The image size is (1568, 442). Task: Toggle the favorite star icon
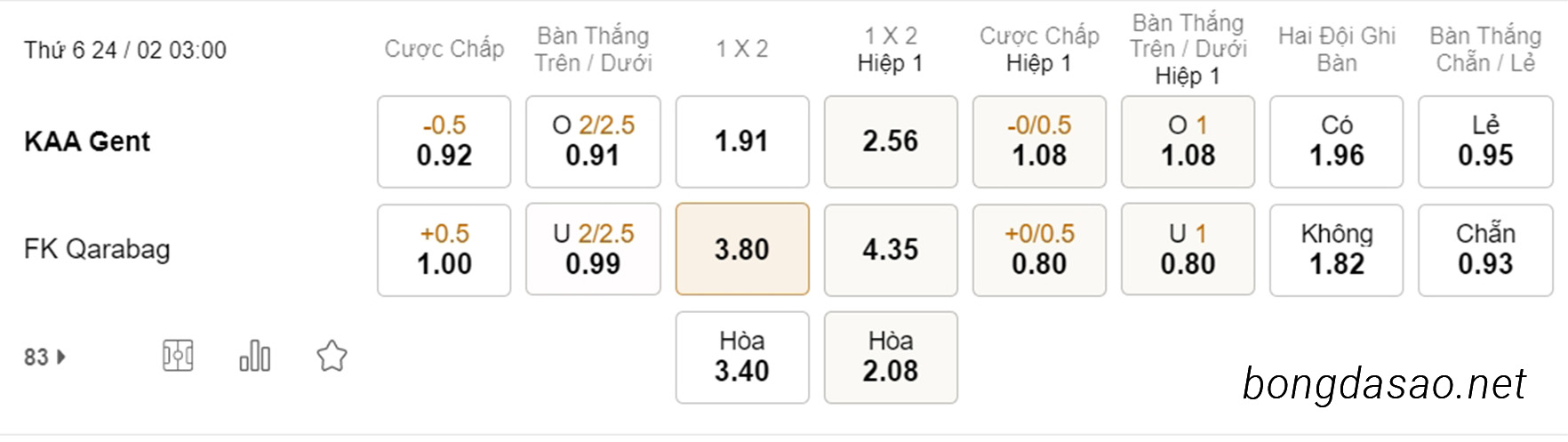(x=332, y=356)
